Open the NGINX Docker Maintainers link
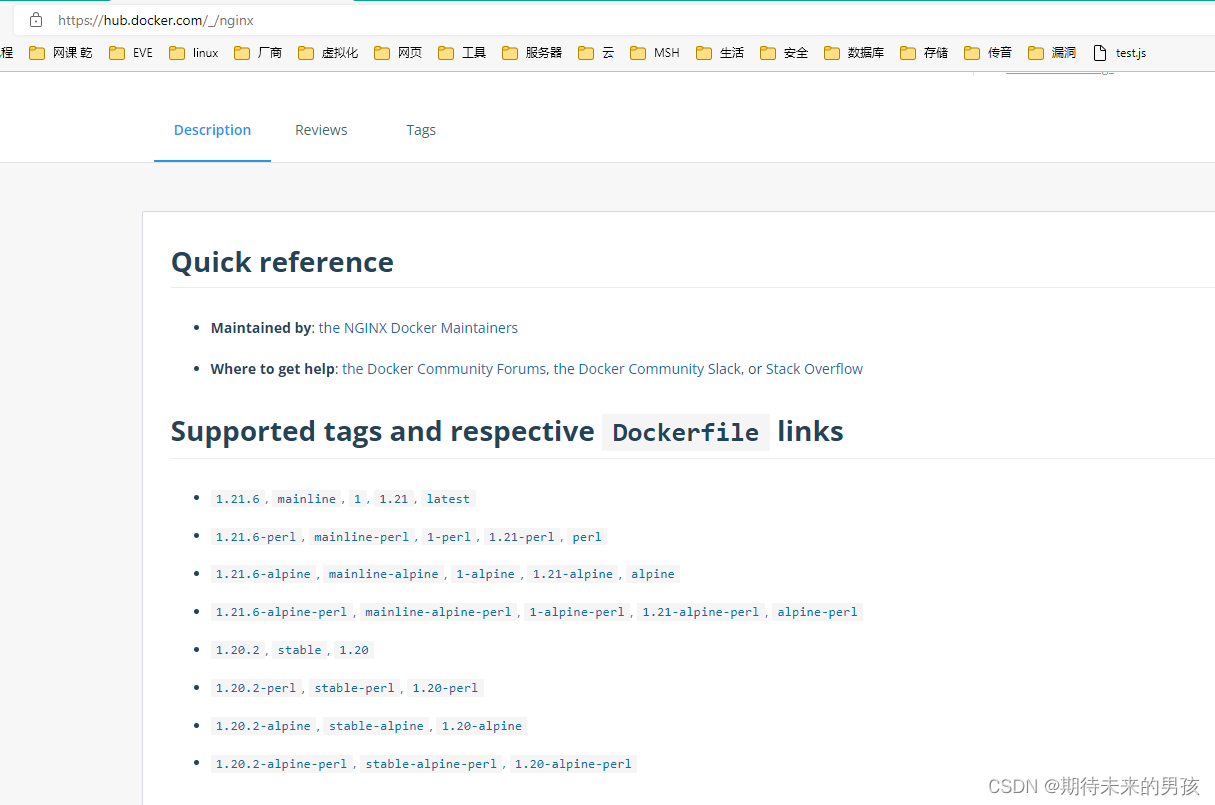This screenshot has height=805, width=1215. coord(418,328)
